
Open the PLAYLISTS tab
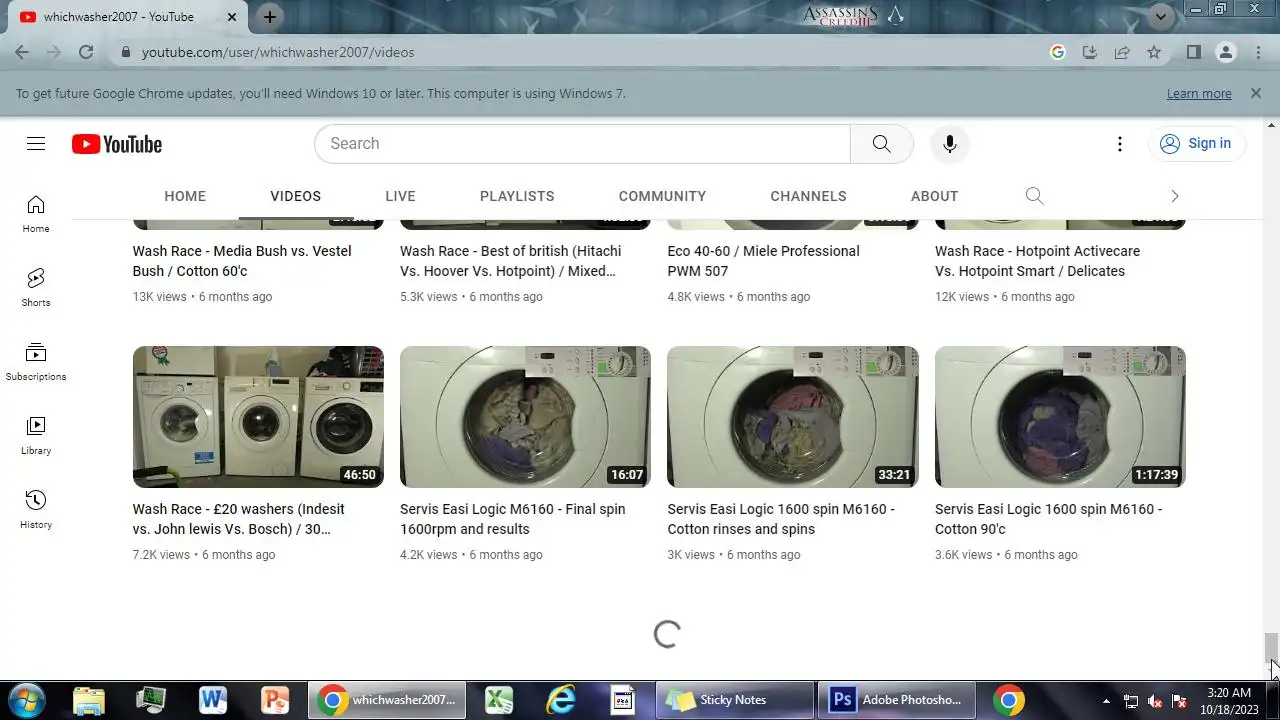(517, 196)
